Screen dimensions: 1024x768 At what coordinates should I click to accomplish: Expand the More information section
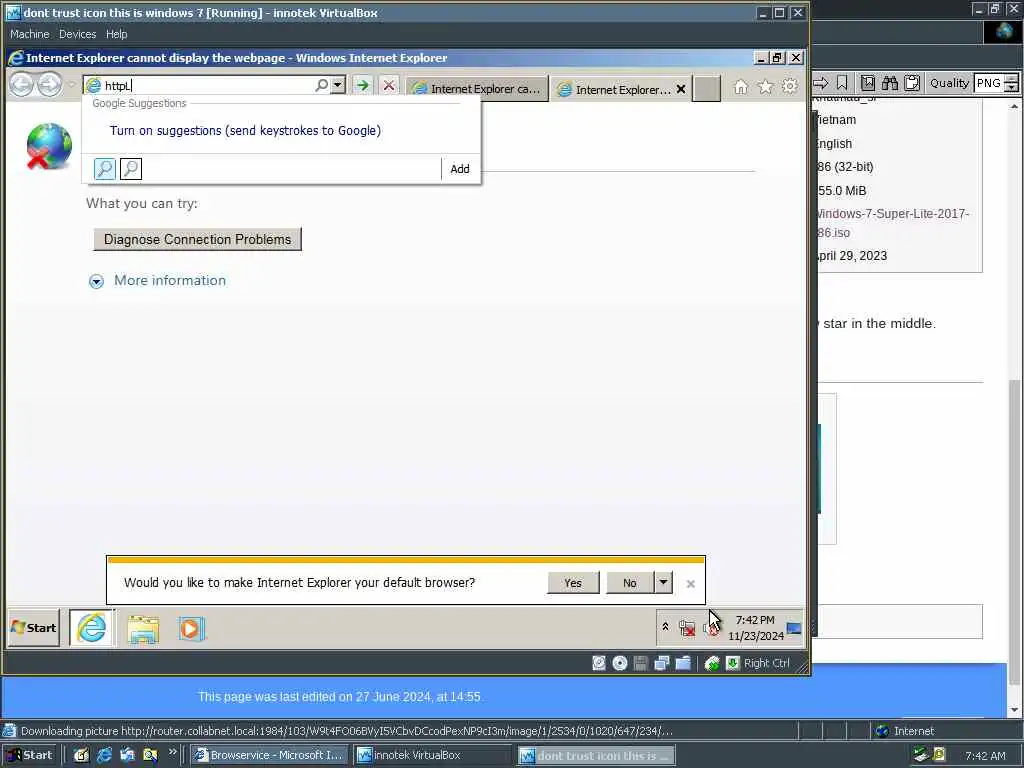96,281
